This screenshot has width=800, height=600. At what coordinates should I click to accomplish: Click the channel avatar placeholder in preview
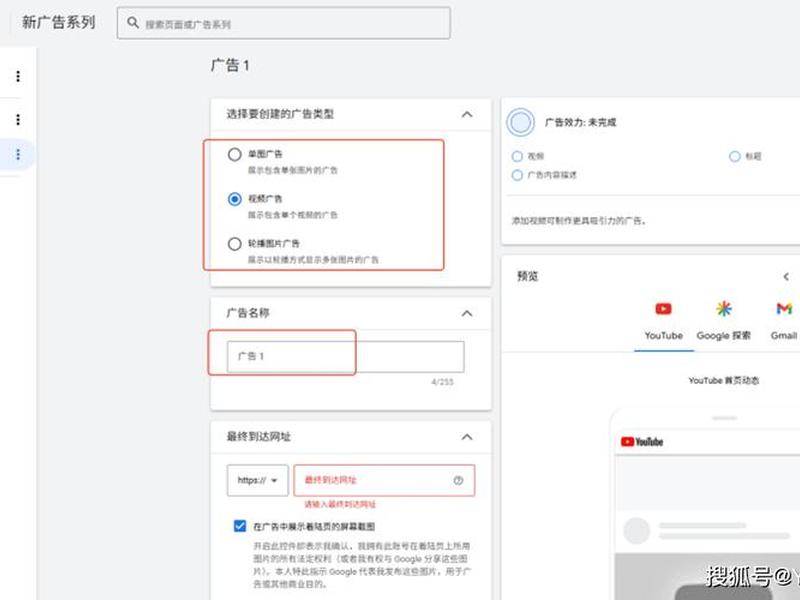(637, 531)
